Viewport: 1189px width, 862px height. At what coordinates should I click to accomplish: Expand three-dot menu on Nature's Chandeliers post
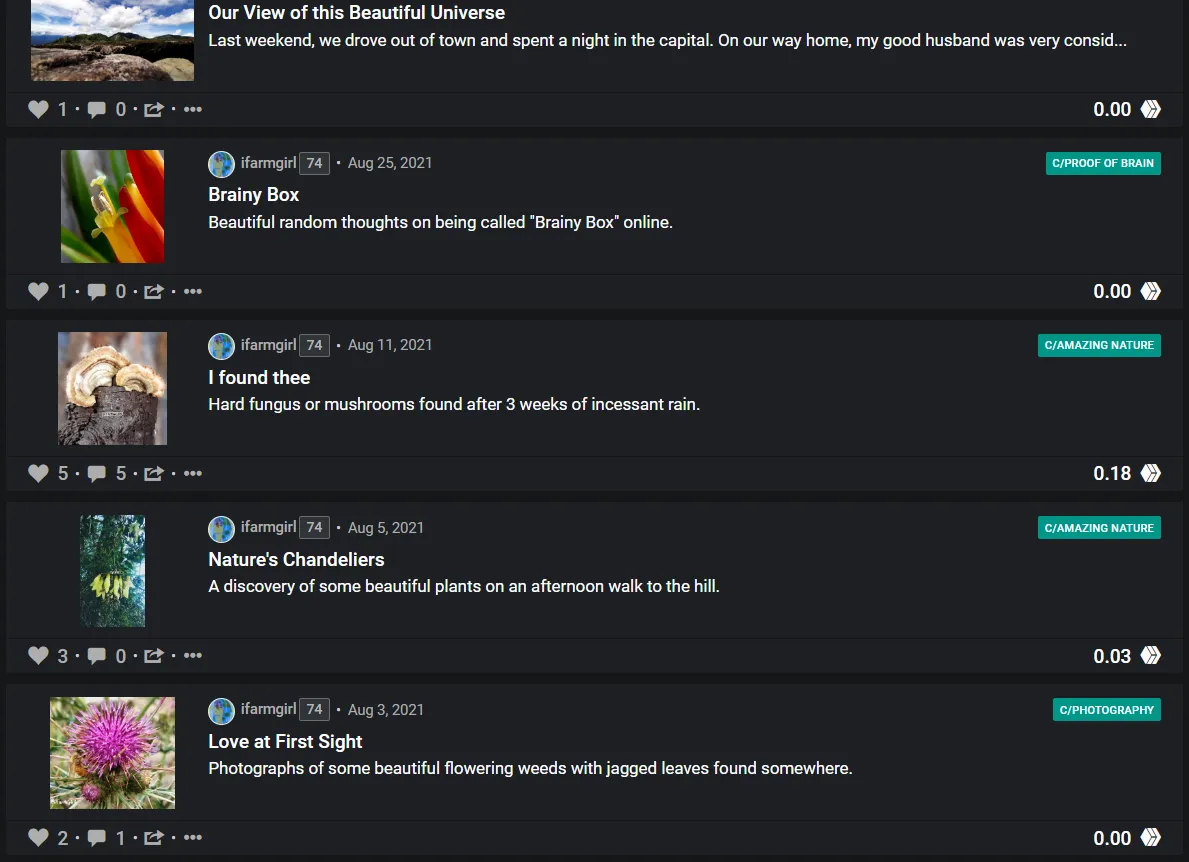[x=193, y=656]
